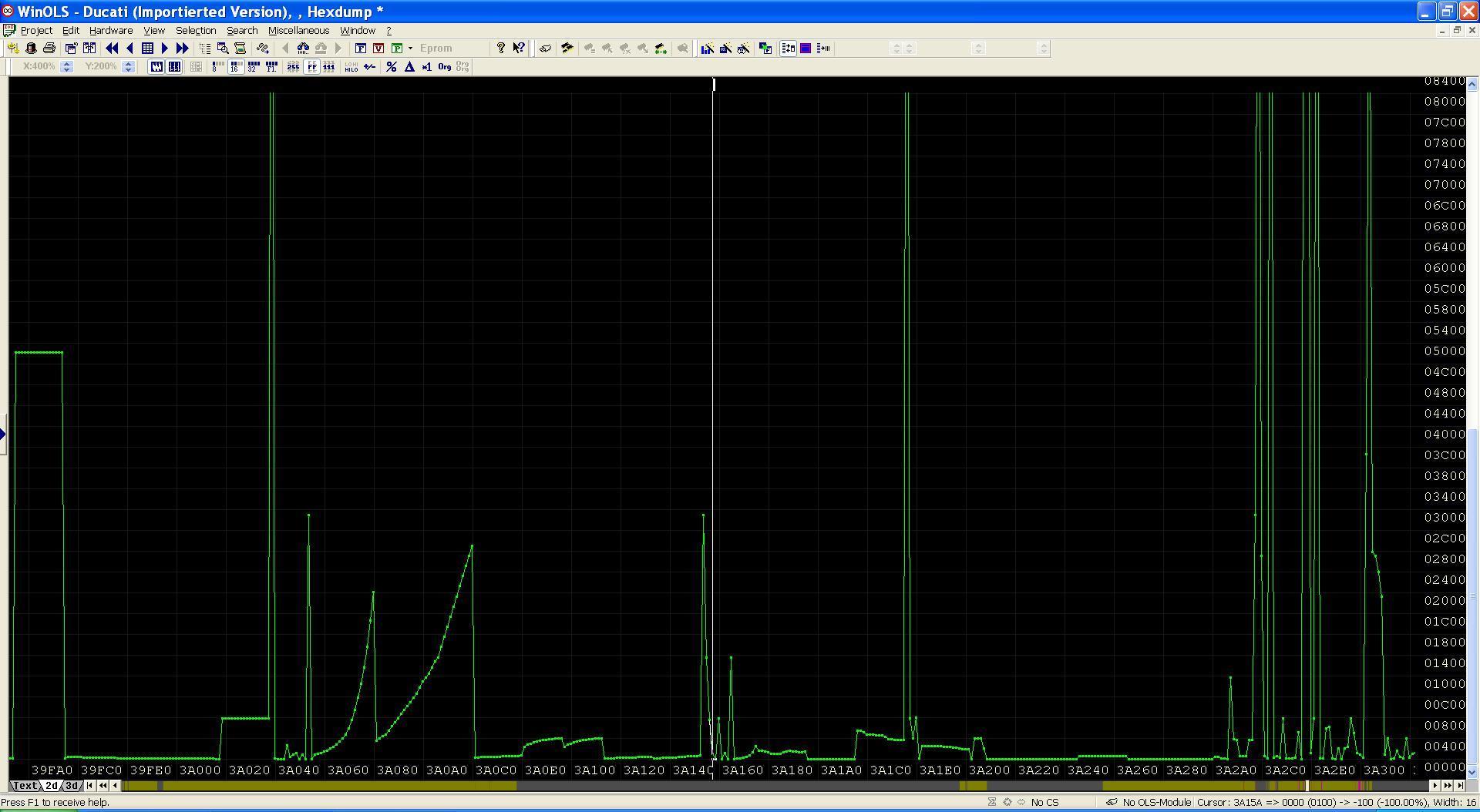Click the purple square display icon
The height and width of the screenshot is (812, 1480).
point(806,49)
